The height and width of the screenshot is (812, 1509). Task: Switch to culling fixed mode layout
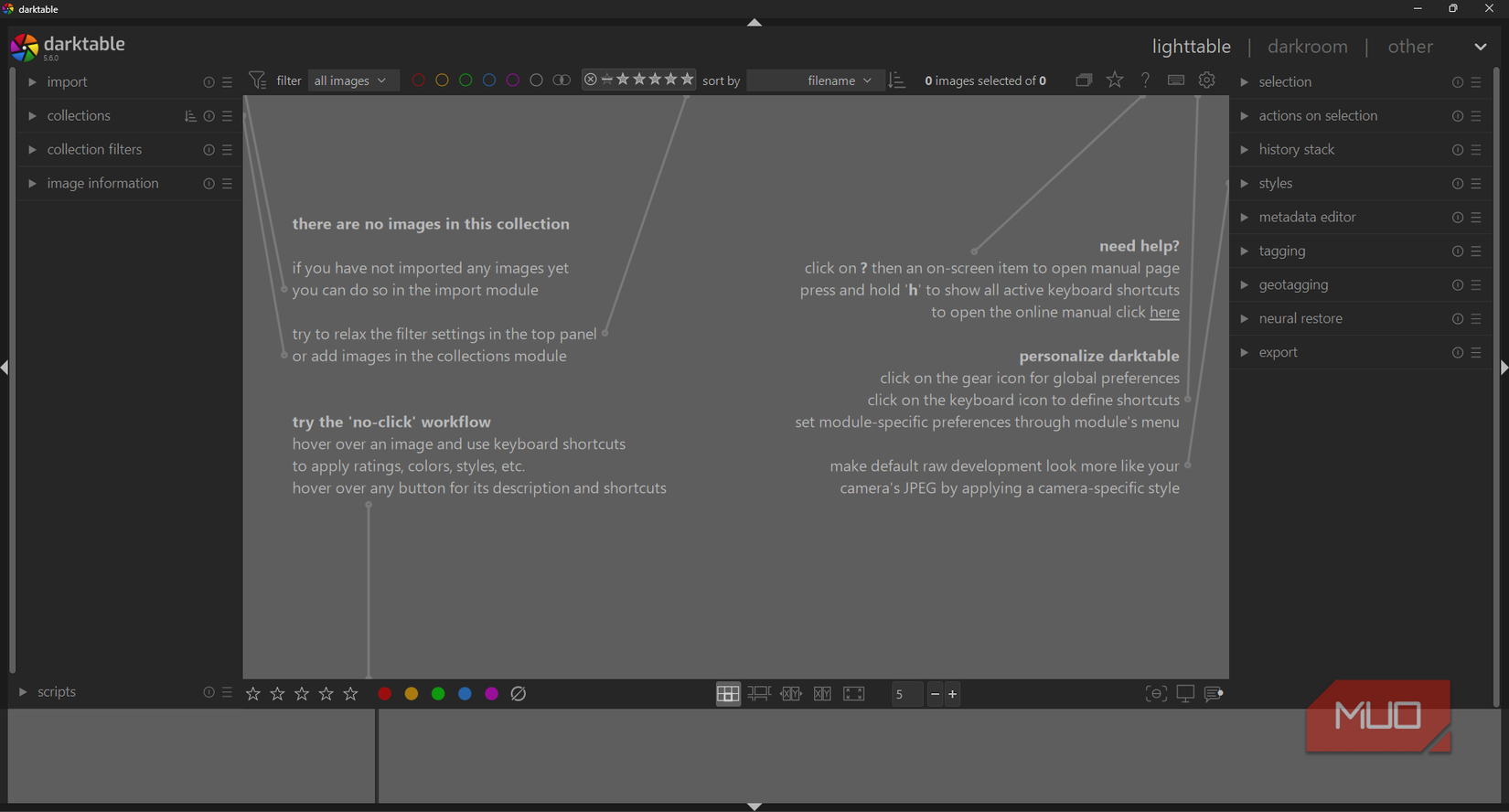click(x=791, y=694)
